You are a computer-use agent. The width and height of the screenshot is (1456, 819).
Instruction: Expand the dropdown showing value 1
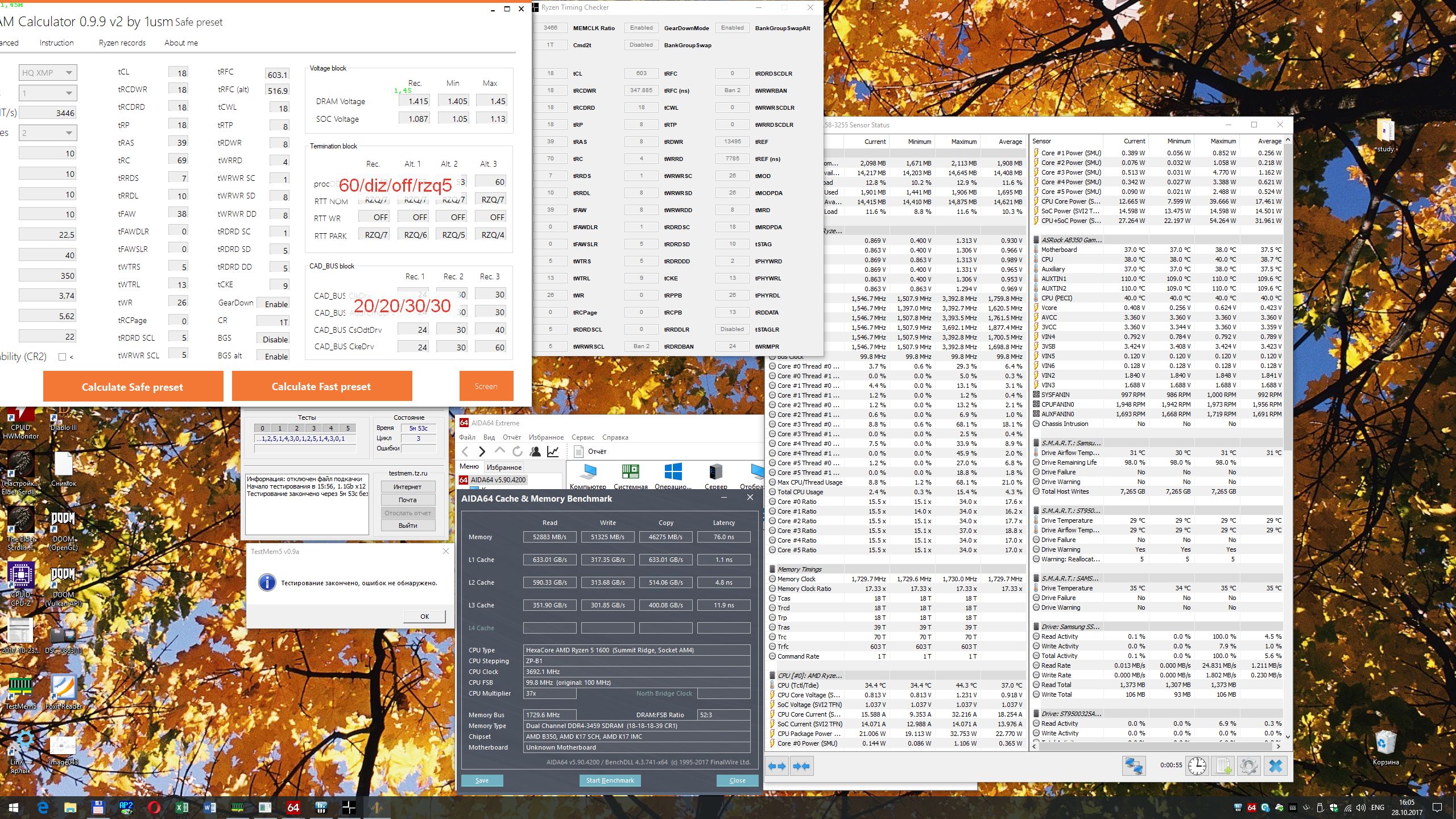pos(48,93)
